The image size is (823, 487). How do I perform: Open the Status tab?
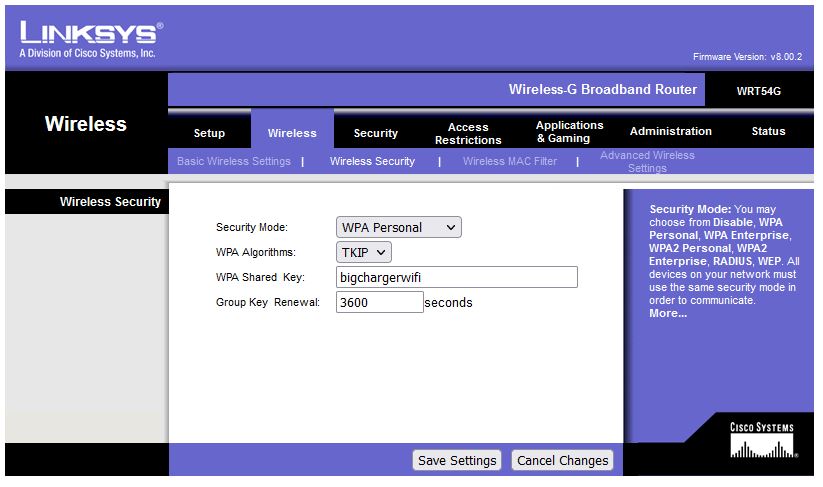click(768, 131)
